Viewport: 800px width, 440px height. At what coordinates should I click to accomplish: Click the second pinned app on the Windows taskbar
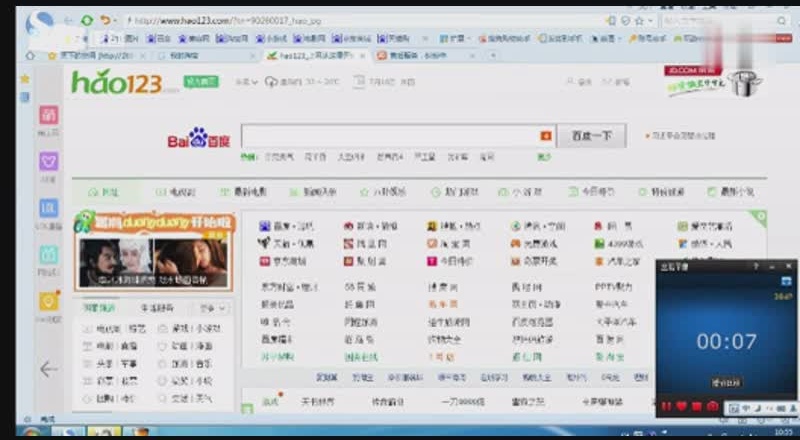pos(104,432)
